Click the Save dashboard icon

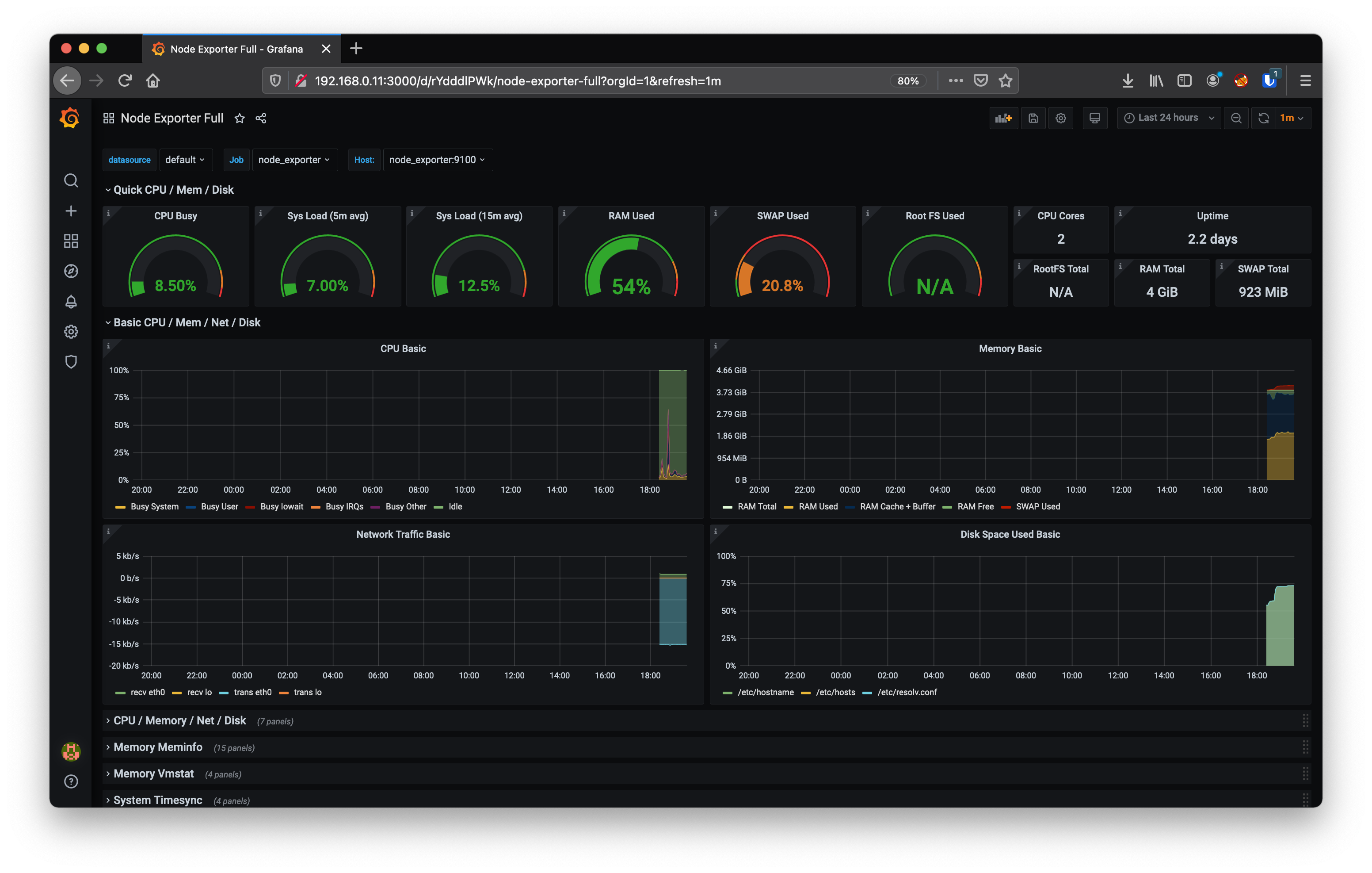(1033, 118)
